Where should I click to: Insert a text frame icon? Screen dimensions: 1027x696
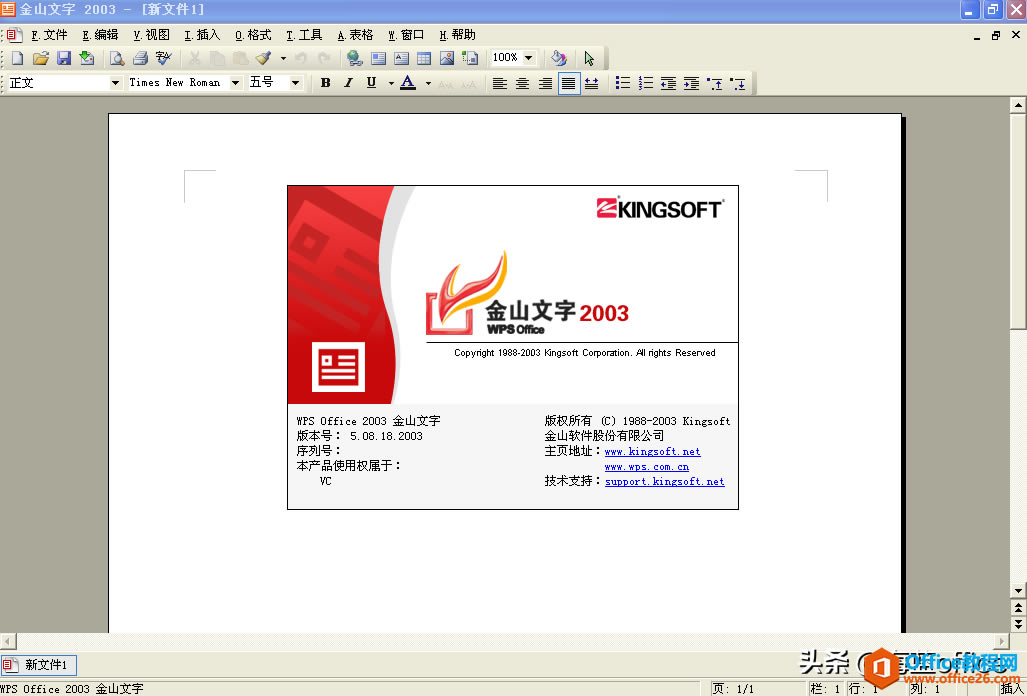[x=378, y=58]
